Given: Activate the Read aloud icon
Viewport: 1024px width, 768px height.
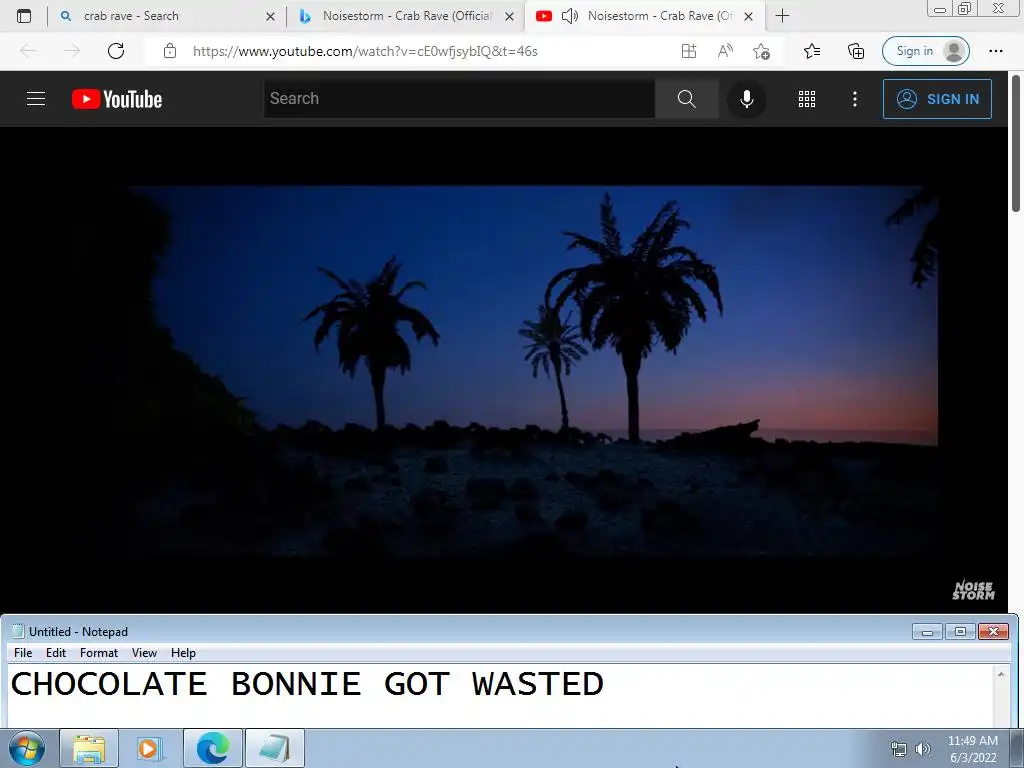Looking at the screenshot, I should pyautogui.click(x=725, y=51).
